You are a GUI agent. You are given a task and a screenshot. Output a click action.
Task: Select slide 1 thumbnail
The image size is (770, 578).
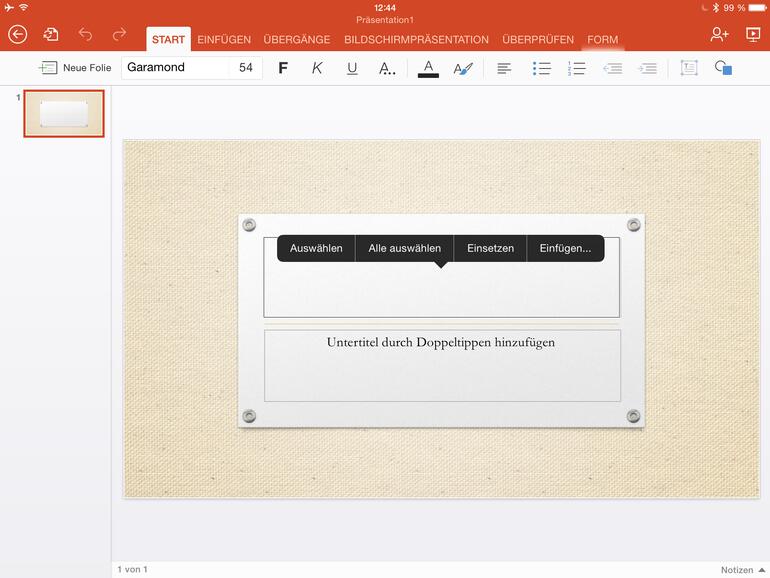tap(64, 114)
